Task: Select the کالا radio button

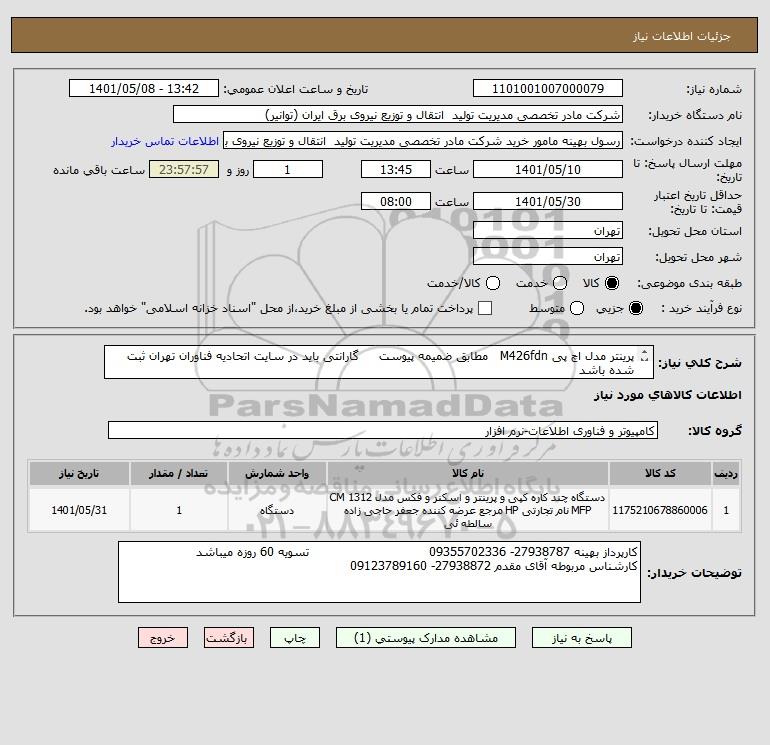Action: (612, 283)
